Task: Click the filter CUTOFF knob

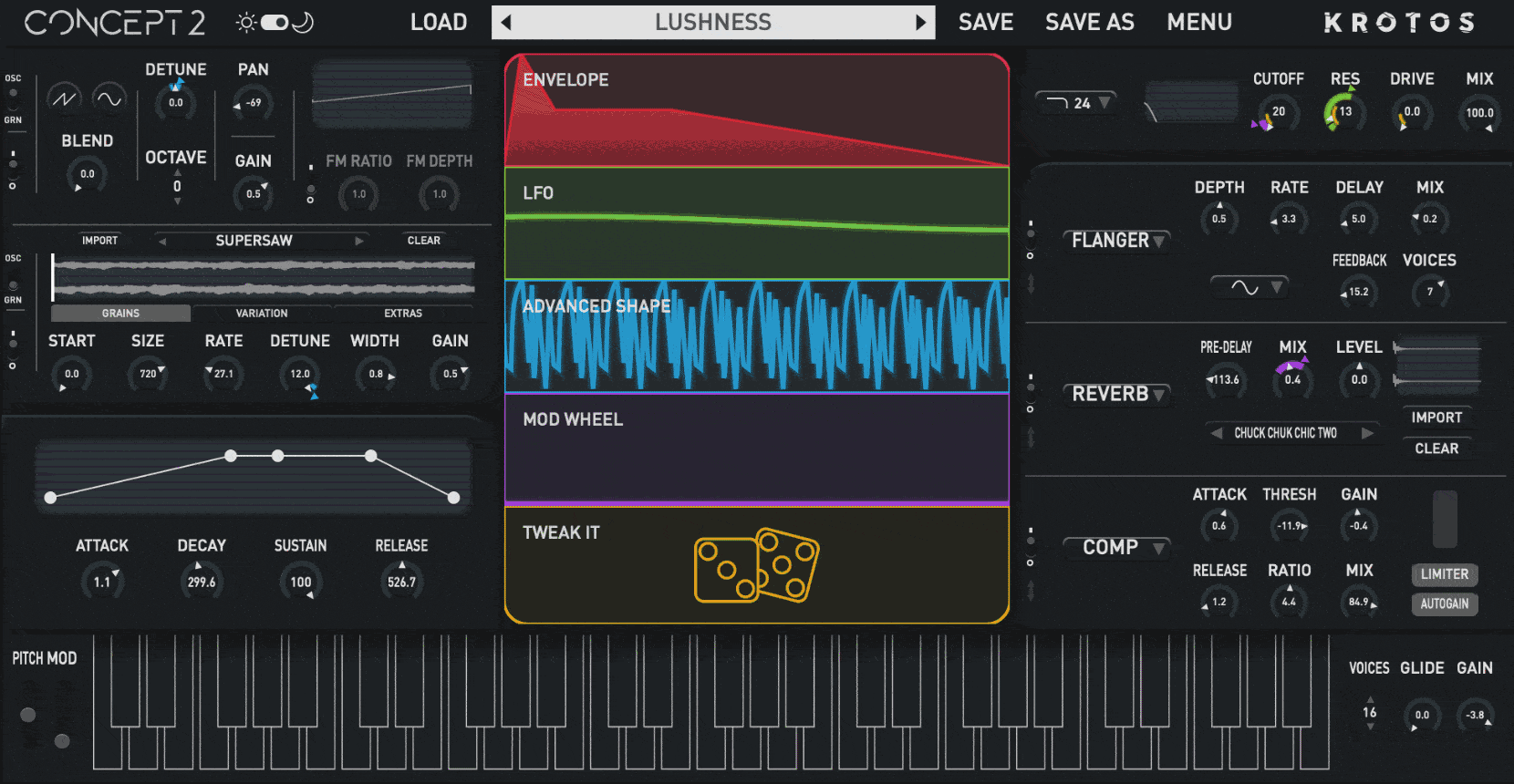Action: pos(1278,112)
